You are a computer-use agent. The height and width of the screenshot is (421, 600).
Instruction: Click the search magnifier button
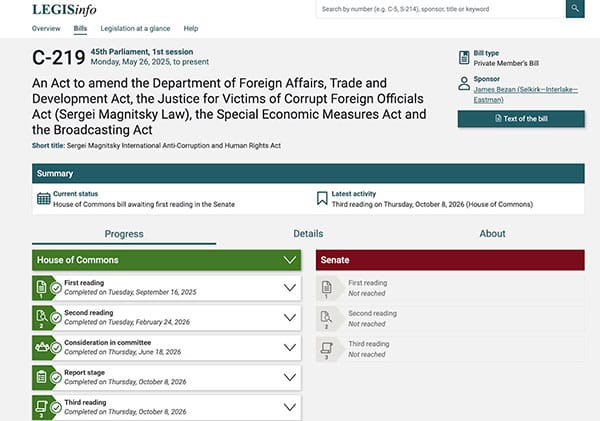click(x=575, y=8)
